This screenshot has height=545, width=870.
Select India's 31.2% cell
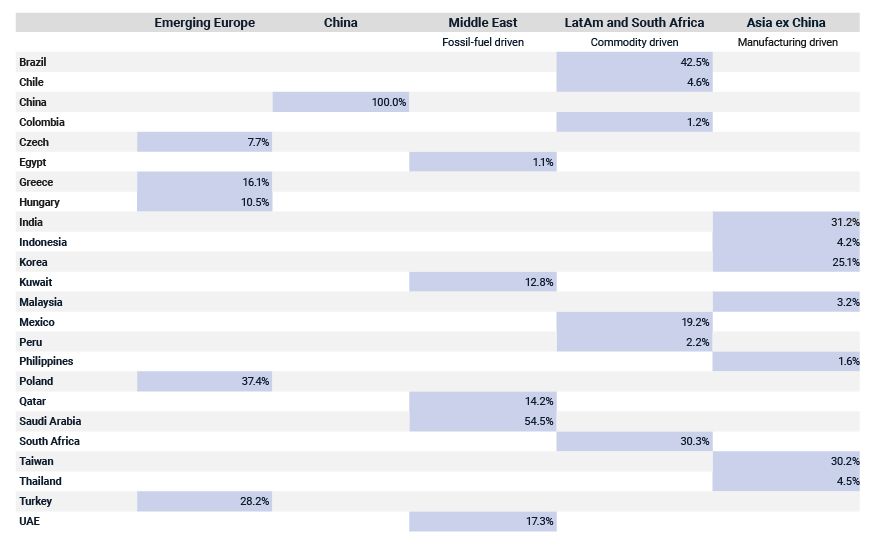(786, 222)
